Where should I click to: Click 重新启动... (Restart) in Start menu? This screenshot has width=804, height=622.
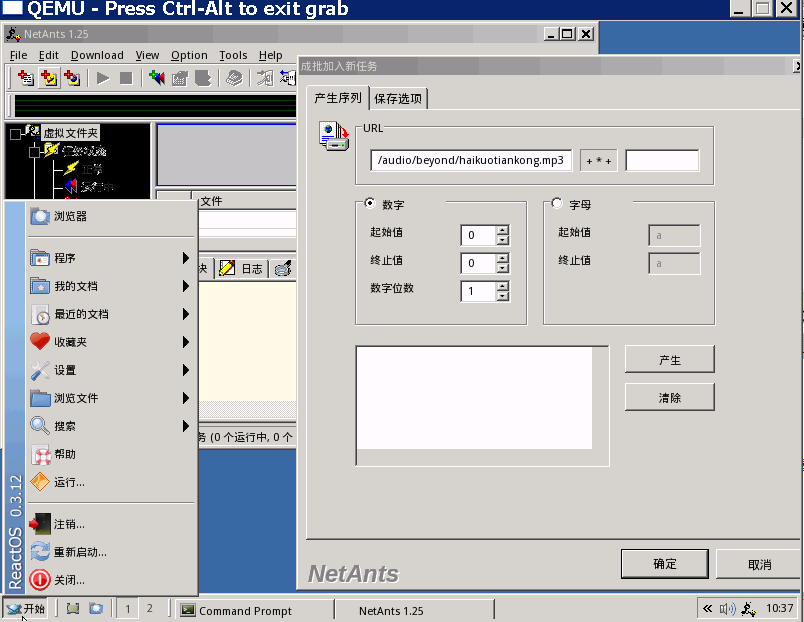[x=112, y=552]
